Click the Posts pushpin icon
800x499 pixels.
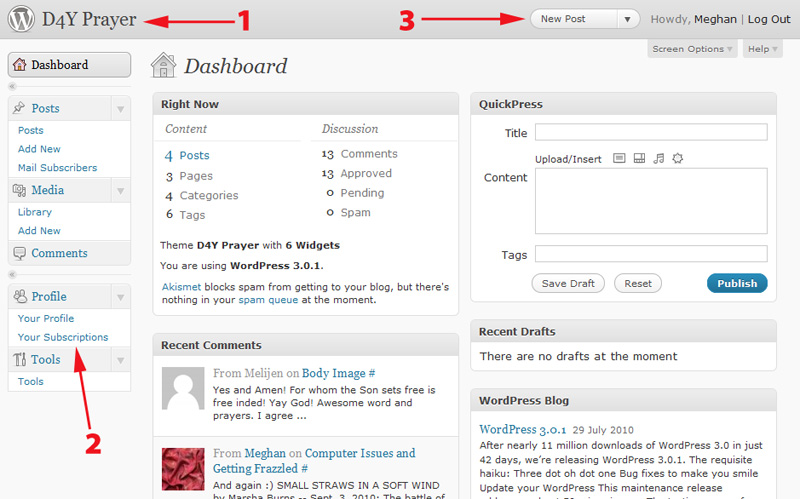point(19,108)
